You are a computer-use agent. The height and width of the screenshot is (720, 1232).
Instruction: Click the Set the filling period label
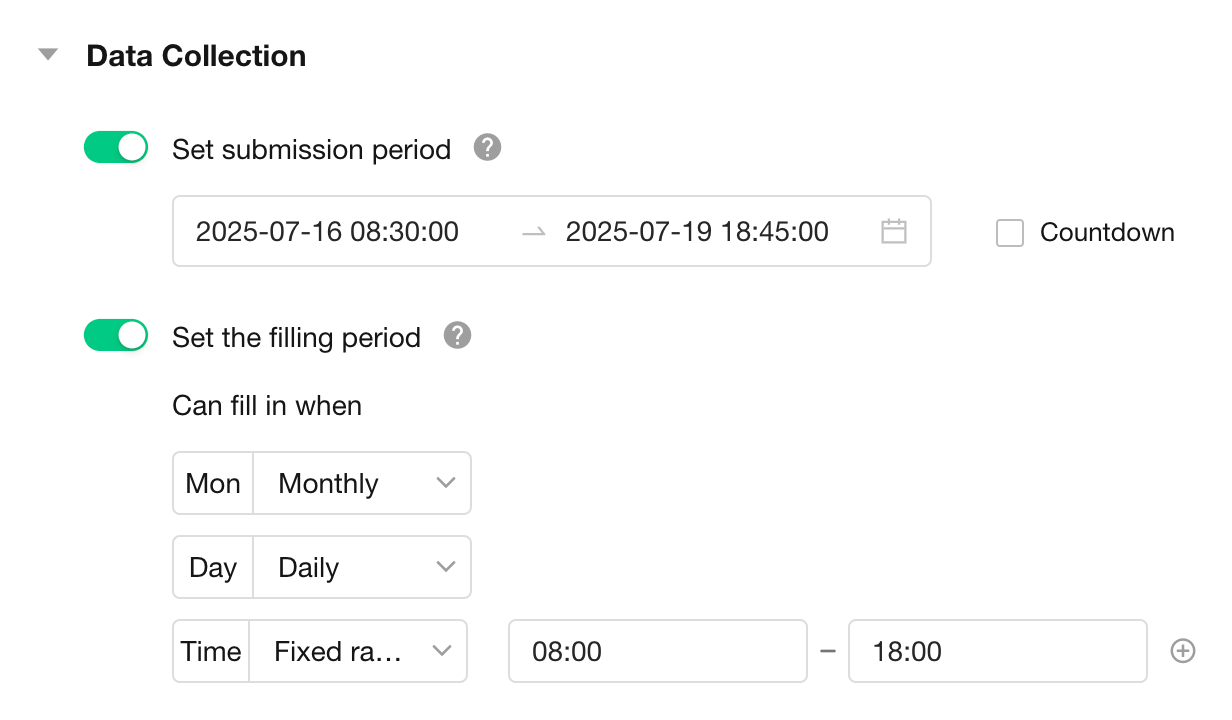(296, 338)
